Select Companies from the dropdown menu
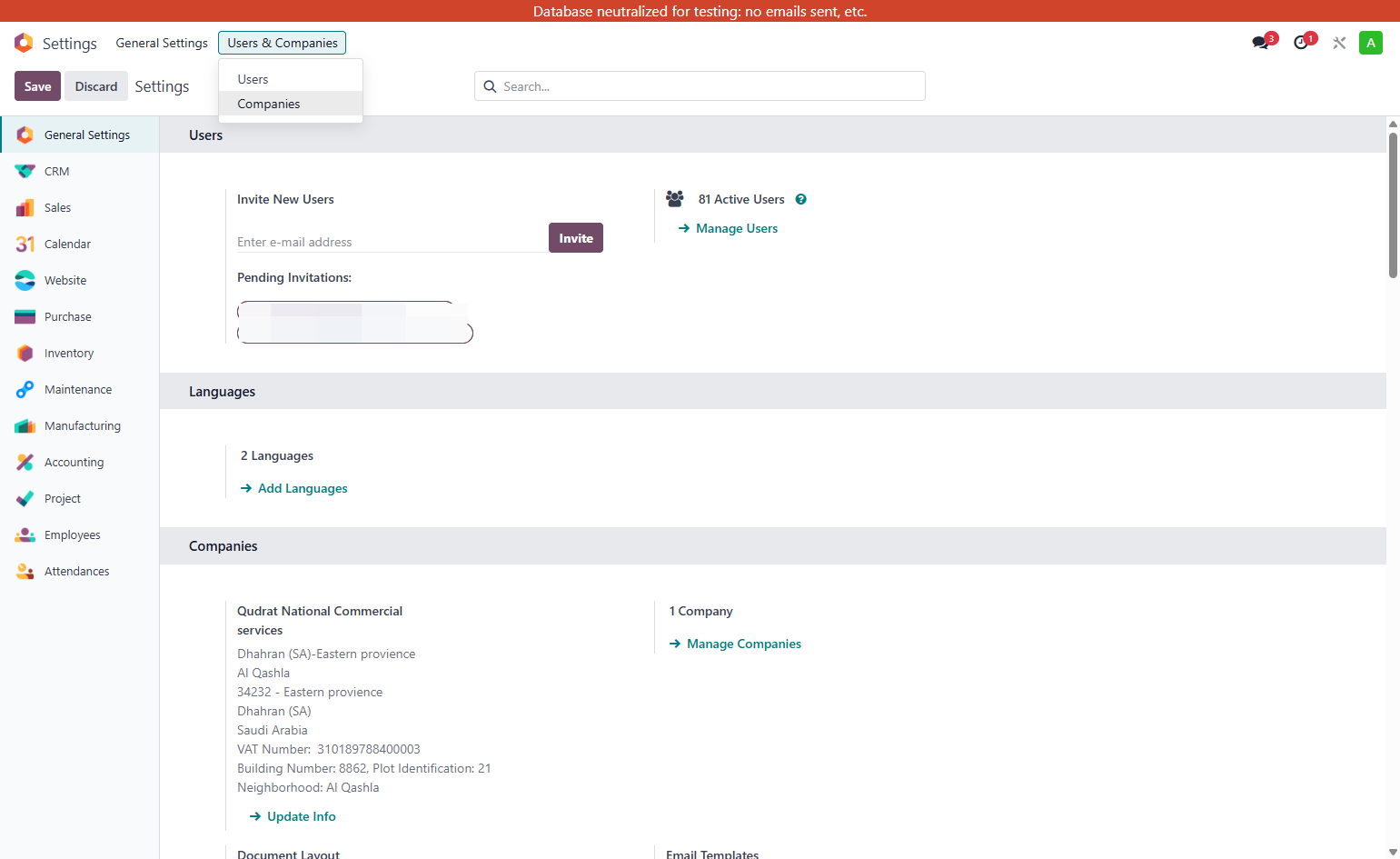The height and width of the screenshot is (859, 1400). click(x=291, y=104)
